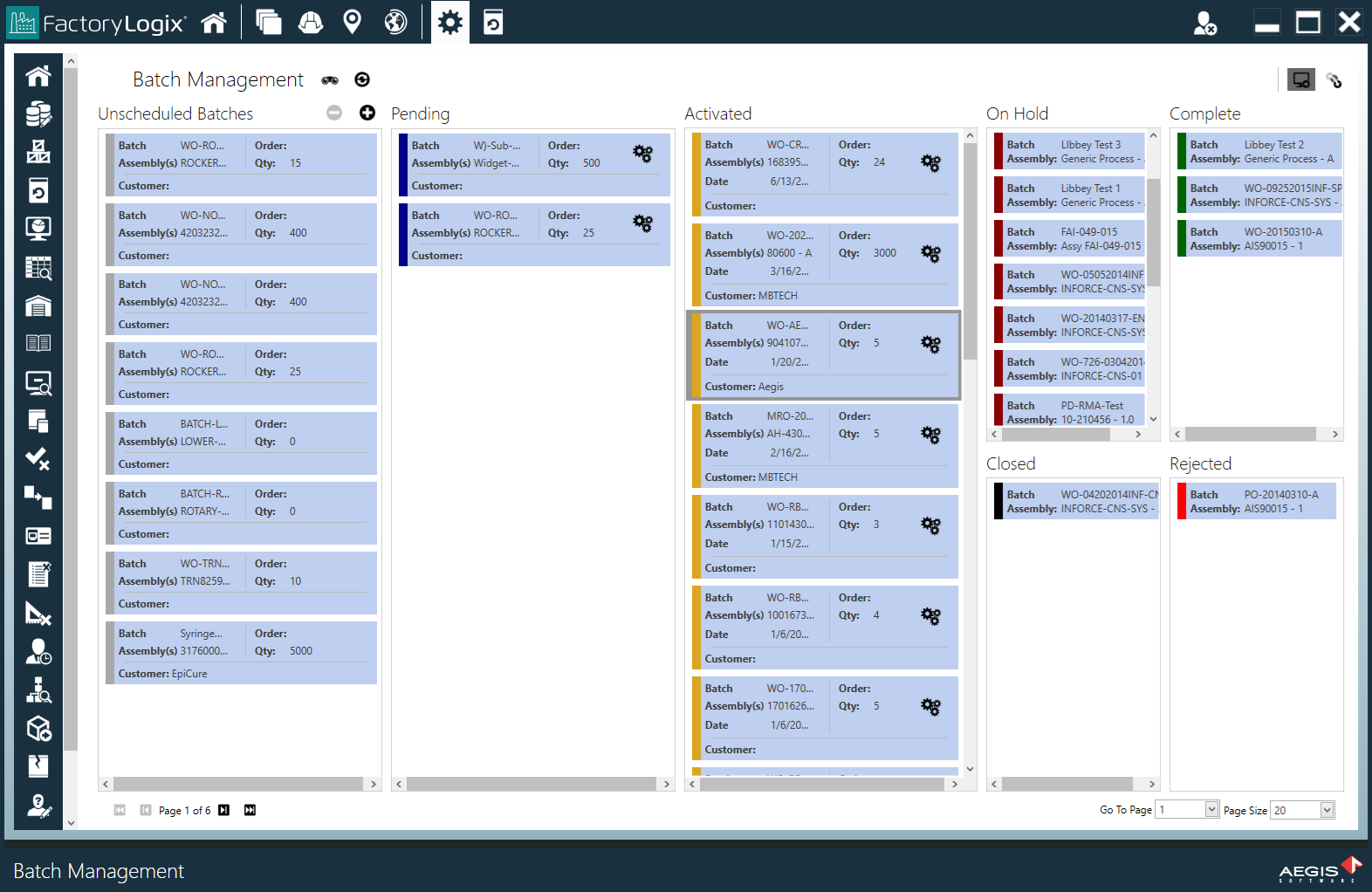Expand the Page Size dropdown
1372x892 pixels.
coord(1327,810)
